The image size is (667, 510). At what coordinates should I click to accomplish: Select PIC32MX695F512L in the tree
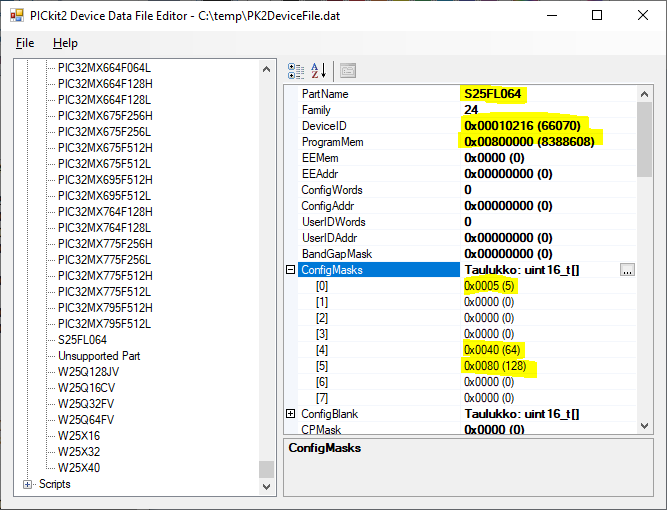pyautogui.click(x=105, y=196)
